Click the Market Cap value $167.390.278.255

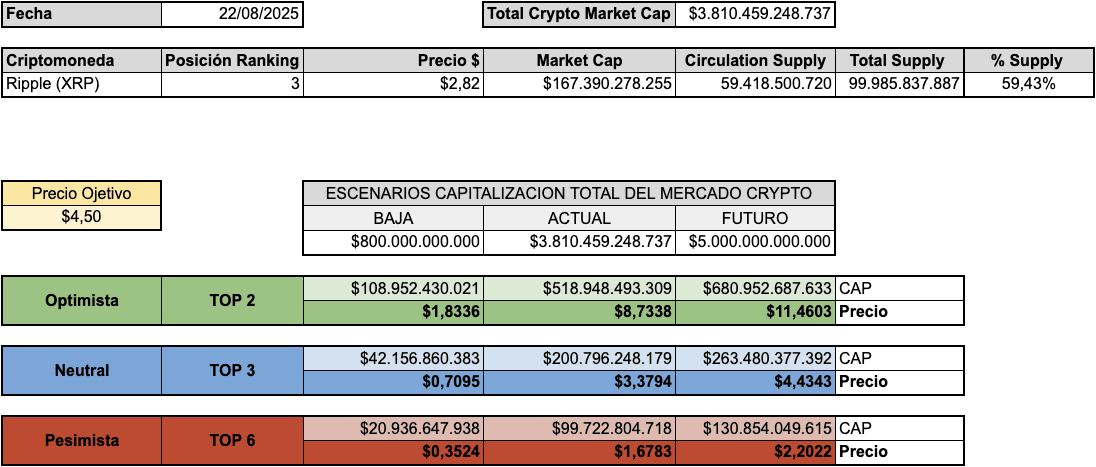click(579, 85)
